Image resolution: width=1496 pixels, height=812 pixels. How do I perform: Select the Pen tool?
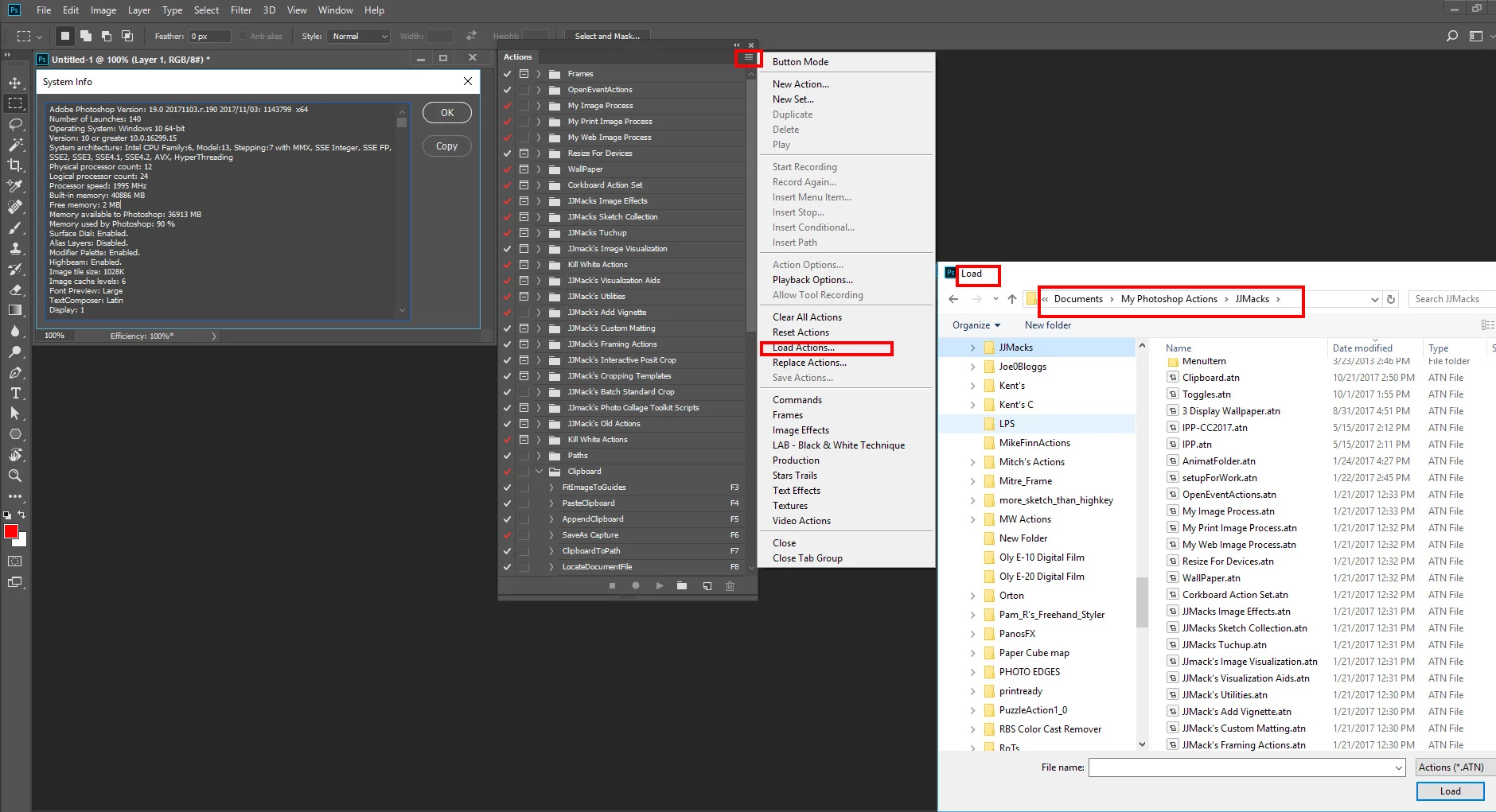point(15,372)
